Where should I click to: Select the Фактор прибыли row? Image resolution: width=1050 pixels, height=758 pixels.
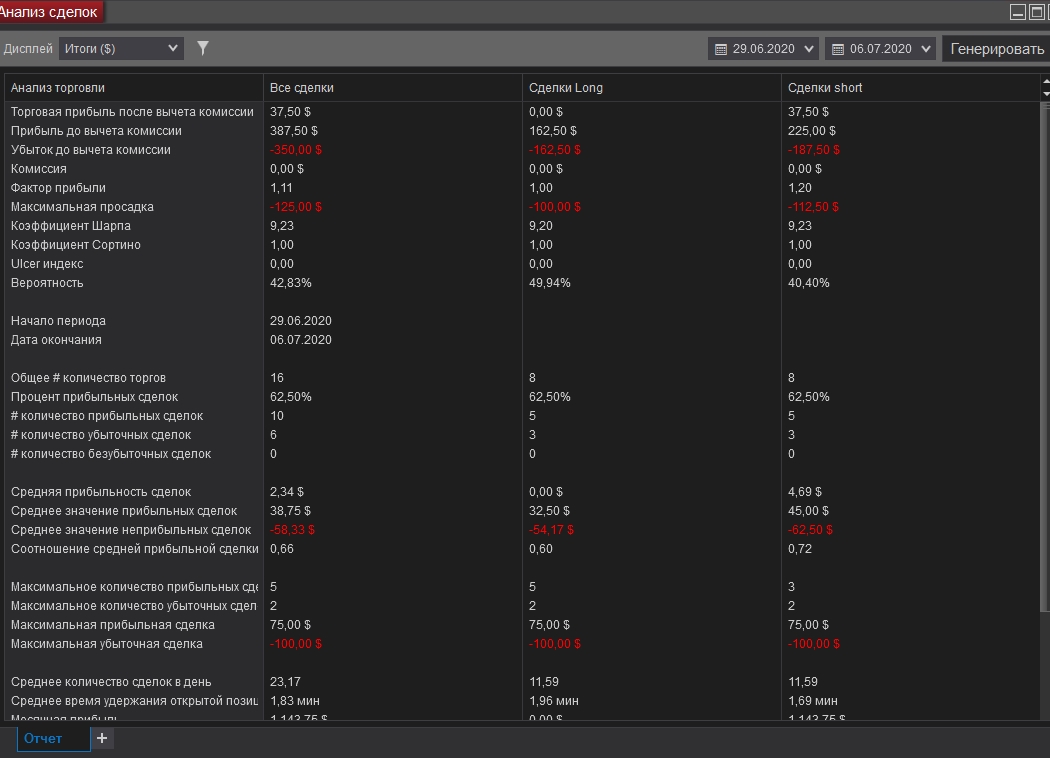pos(58,188)
